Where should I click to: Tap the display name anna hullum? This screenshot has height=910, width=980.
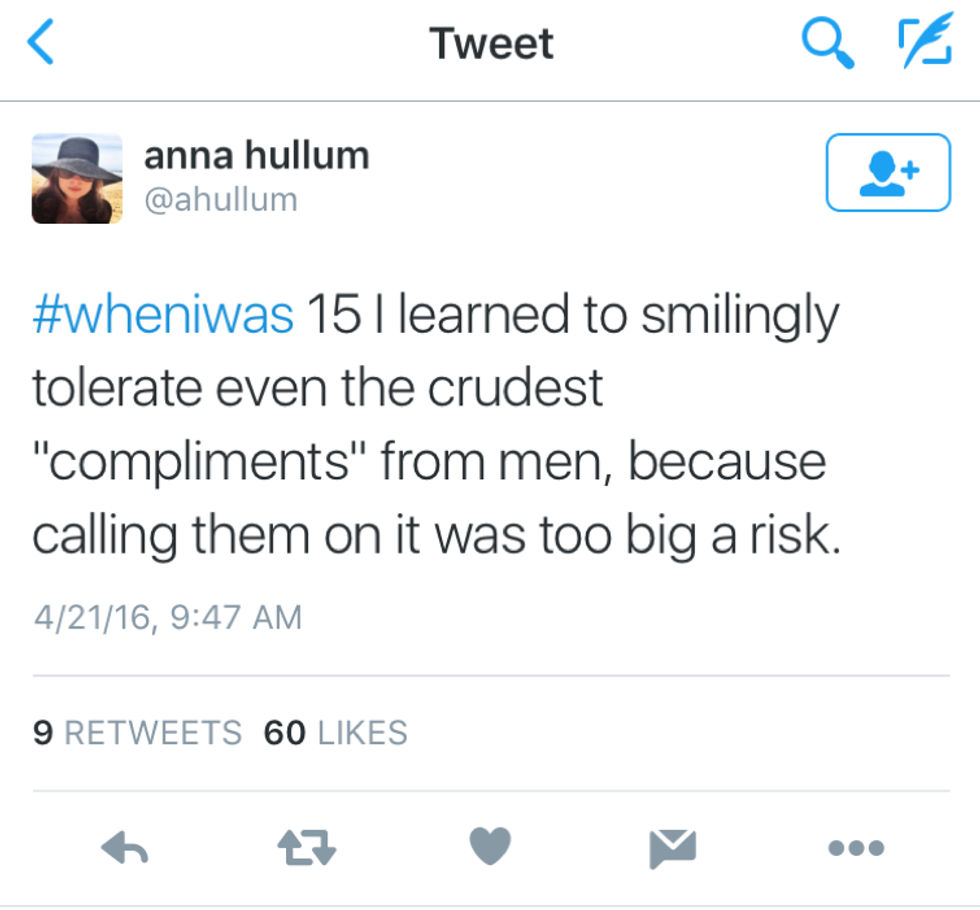pyautogui.click(x=256, y=155)
